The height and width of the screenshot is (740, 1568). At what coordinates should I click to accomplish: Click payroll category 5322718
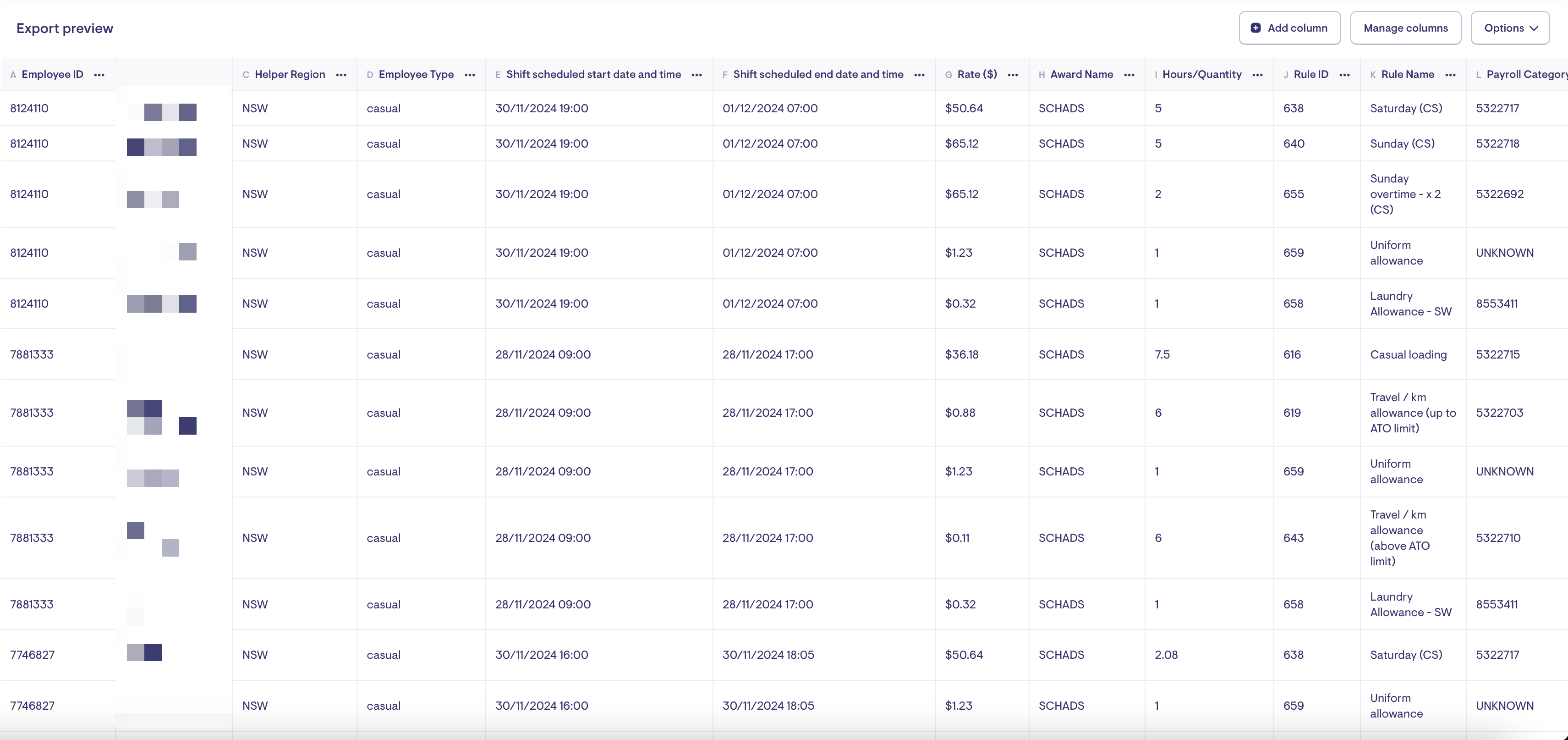(1497, 144)
